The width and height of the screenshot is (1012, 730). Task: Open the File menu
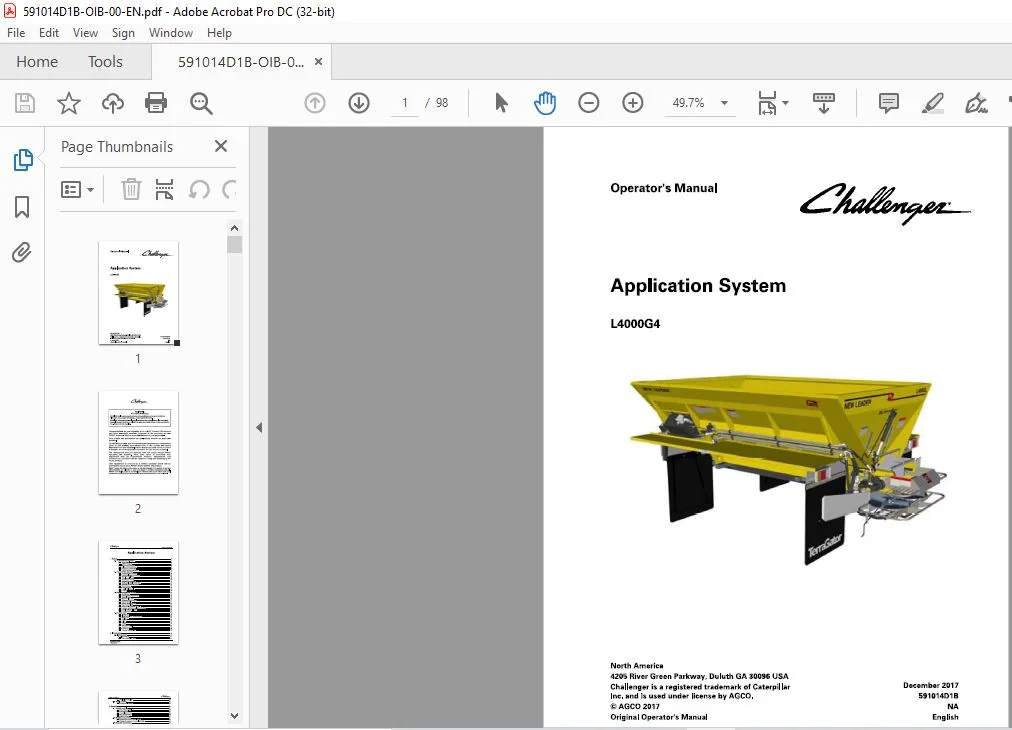coord(16,33)
